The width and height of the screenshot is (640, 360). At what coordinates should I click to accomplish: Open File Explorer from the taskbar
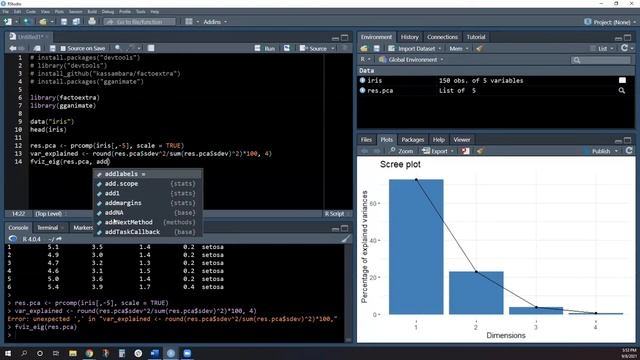coord(73,353)
